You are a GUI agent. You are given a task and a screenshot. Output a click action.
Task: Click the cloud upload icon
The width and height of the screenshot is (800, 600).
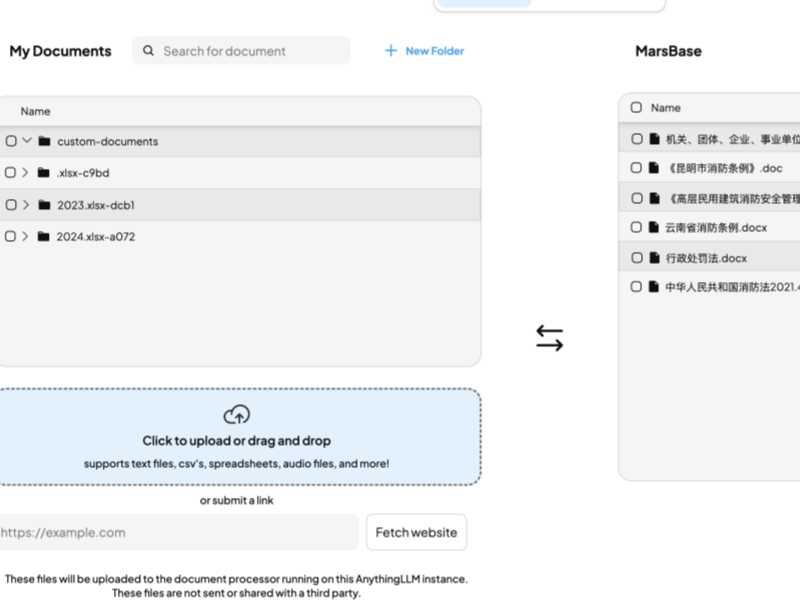pyautogui.click(x=236, y=414)
